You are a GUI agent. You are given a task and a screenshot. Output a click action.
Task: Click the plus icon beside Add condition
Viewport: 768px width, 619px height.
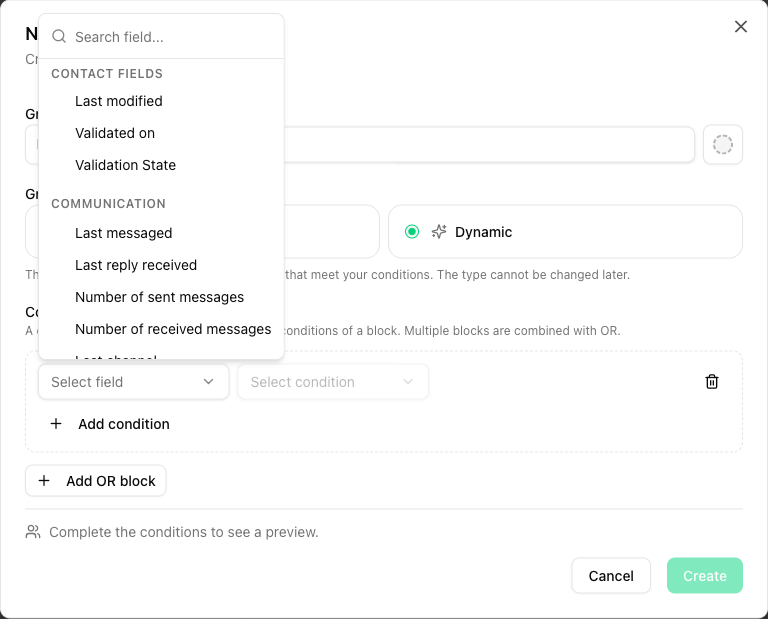pyautogui.click(x=56, y=424)
